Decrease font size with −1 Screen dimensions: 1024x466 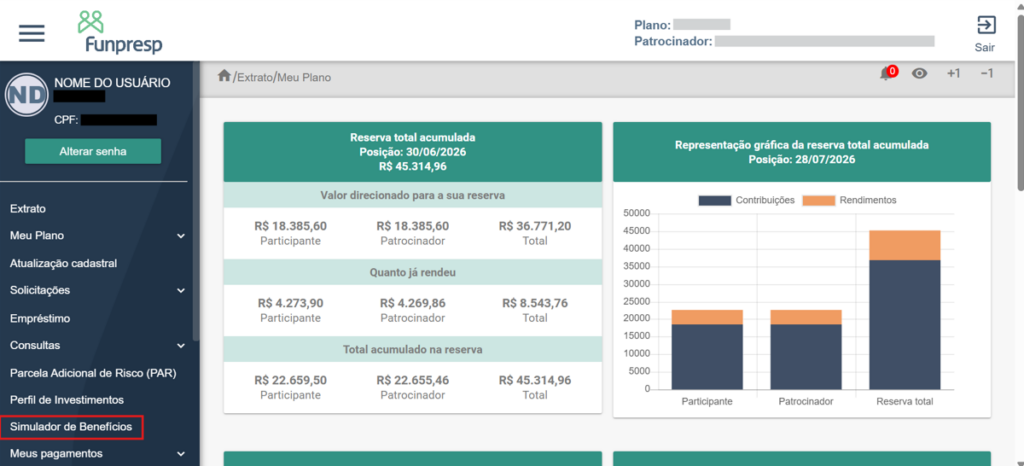pyautogui.click(x=987, y=74)
